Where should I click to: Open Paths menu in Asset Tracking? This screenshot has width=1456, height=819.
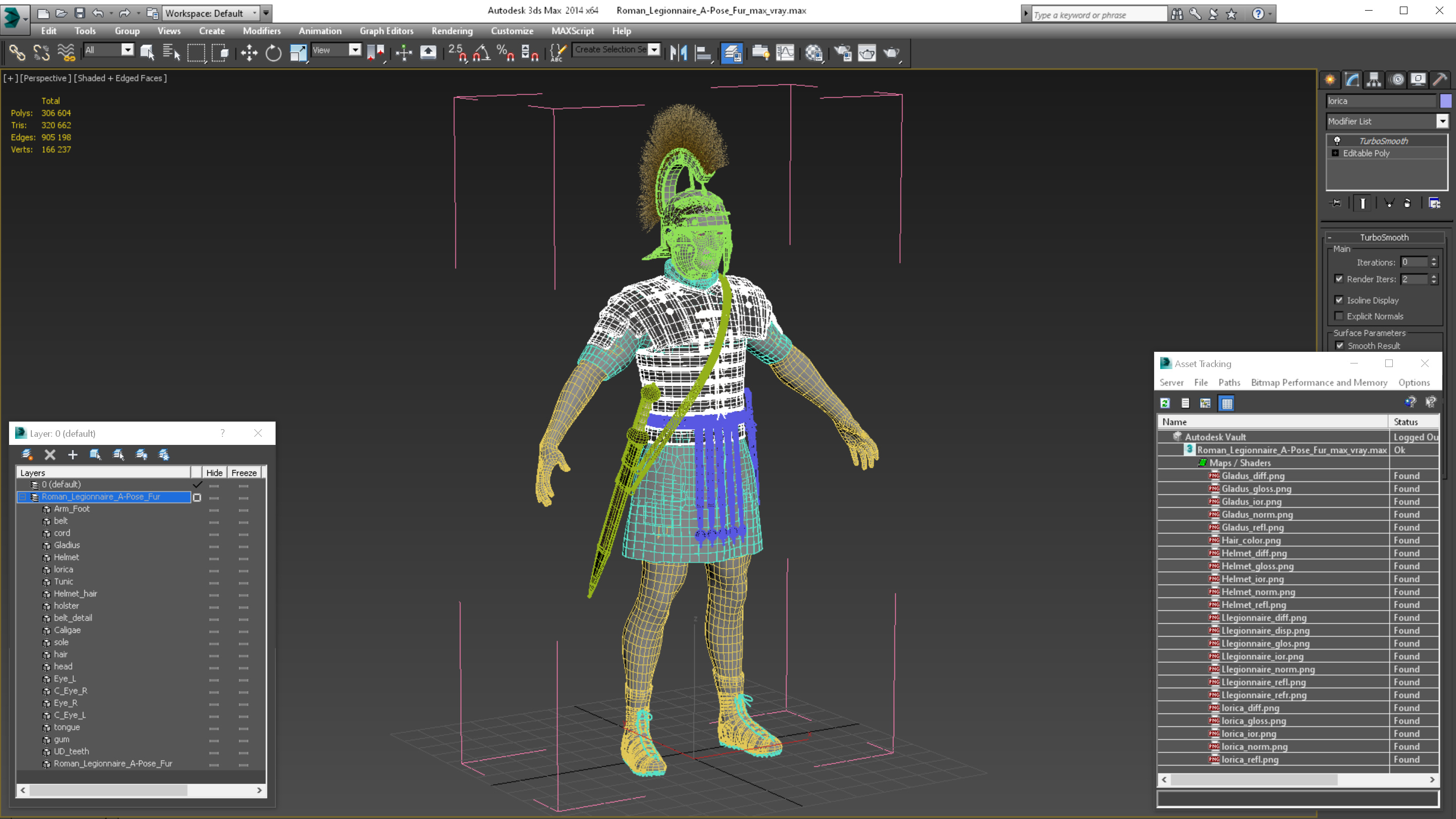point(1229,383)
